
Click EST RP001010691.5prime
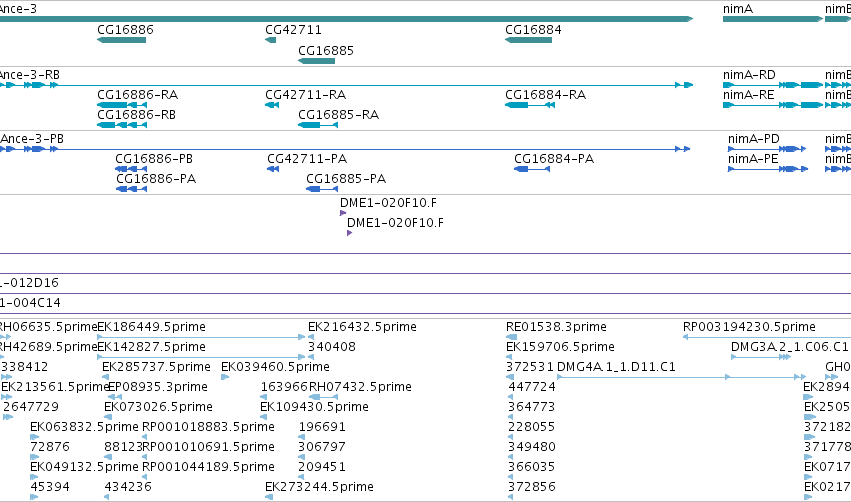click(x=145, y=457)
